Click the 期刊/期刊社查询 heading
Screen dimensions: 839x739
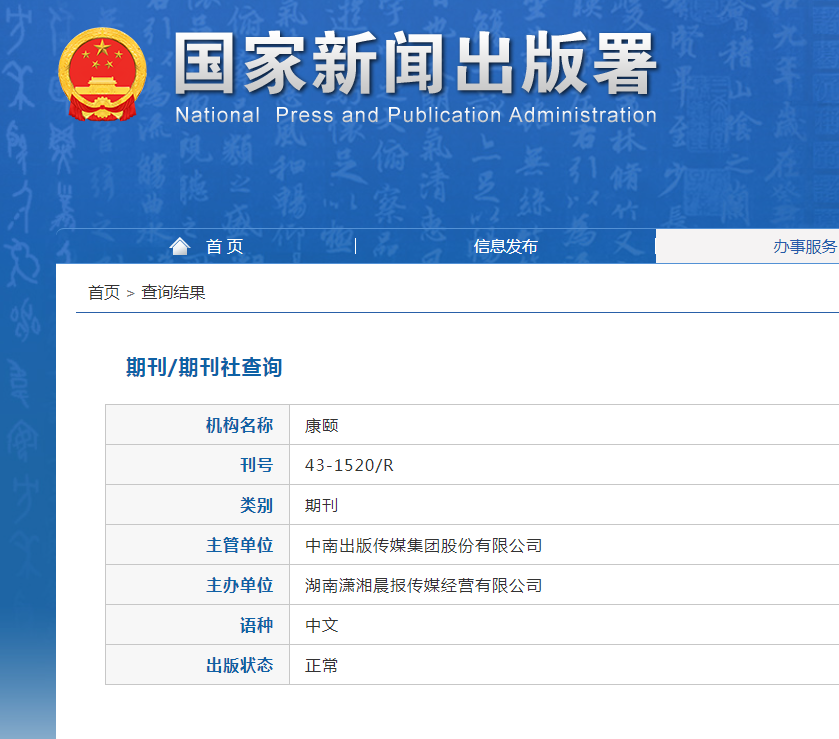(204, 367)
